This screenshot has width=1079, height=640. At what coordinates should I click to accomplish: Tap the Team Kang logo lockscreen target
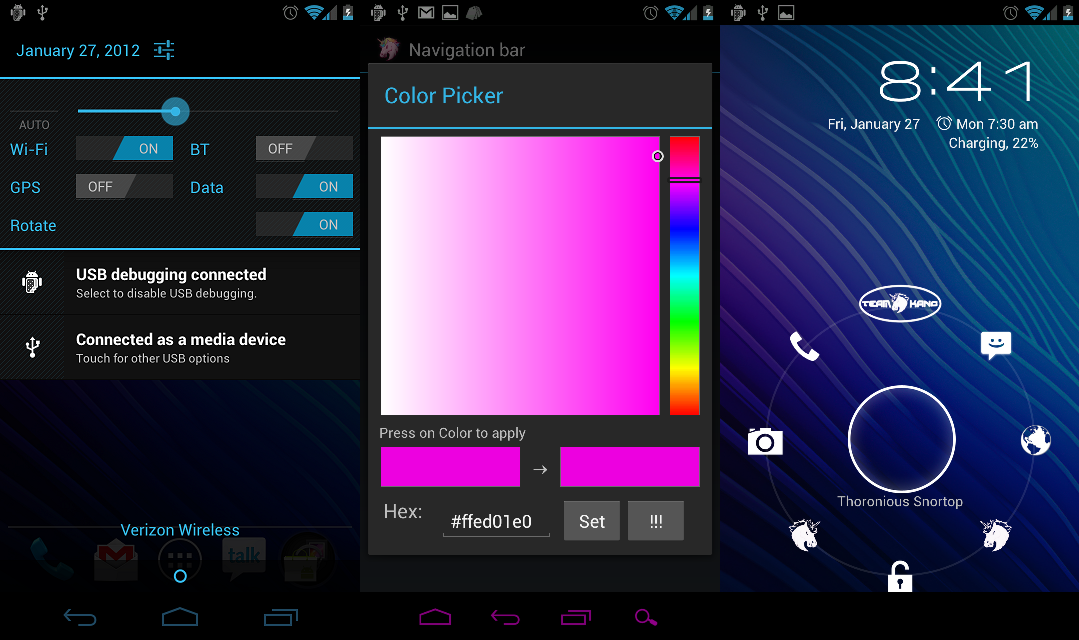900,303
